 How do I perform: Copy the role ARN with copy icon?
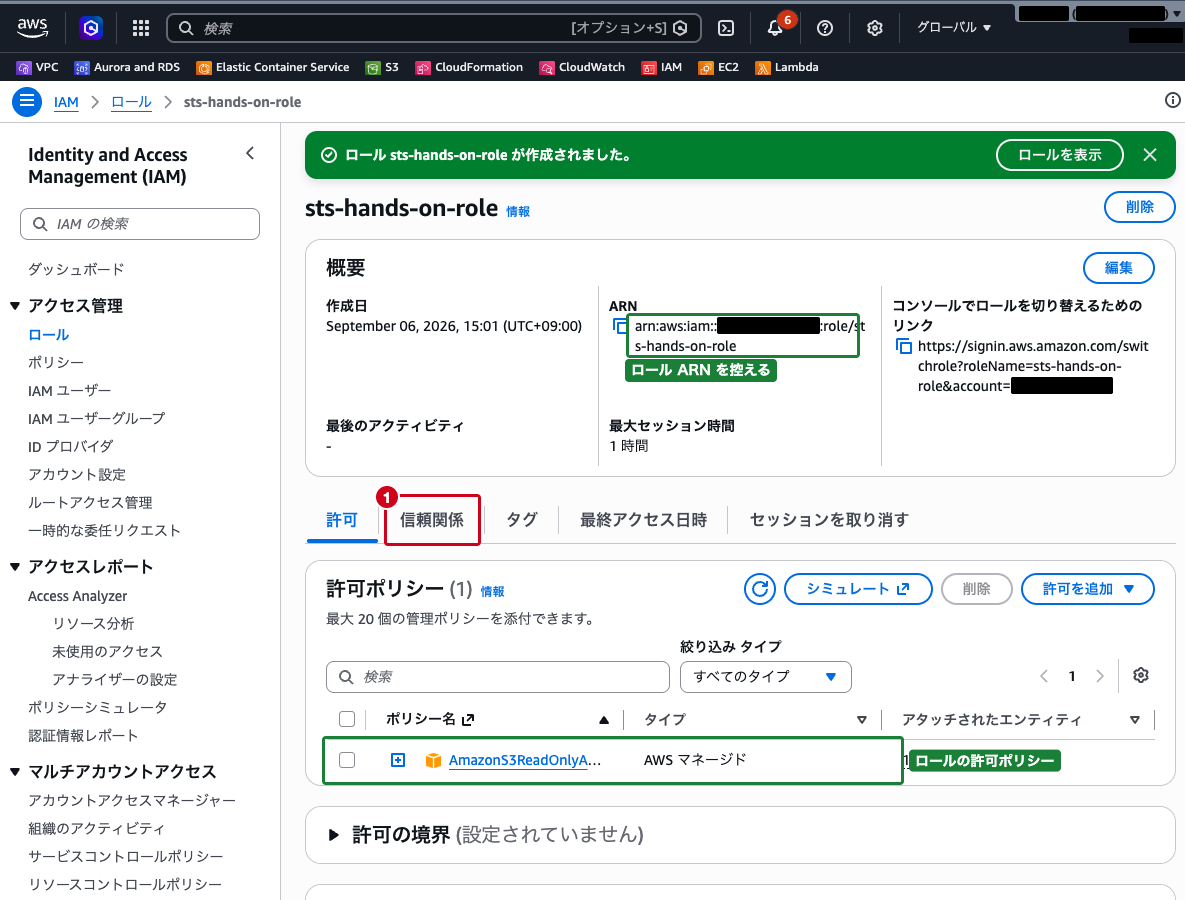620,326
